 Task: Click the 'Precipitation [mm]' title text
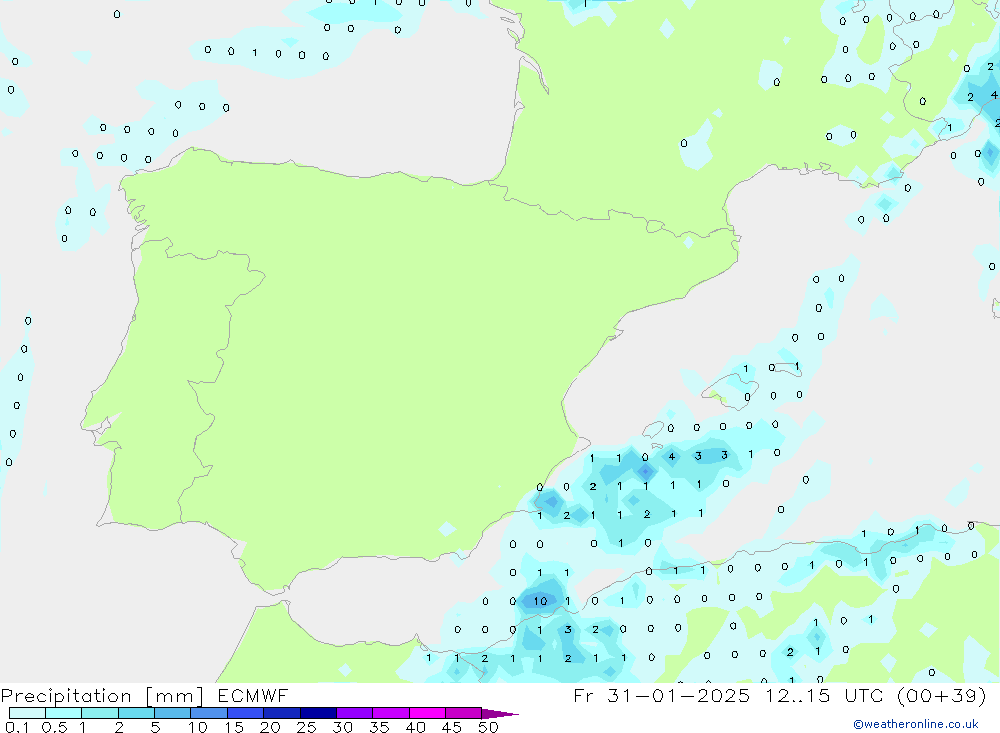coord(102,696)
